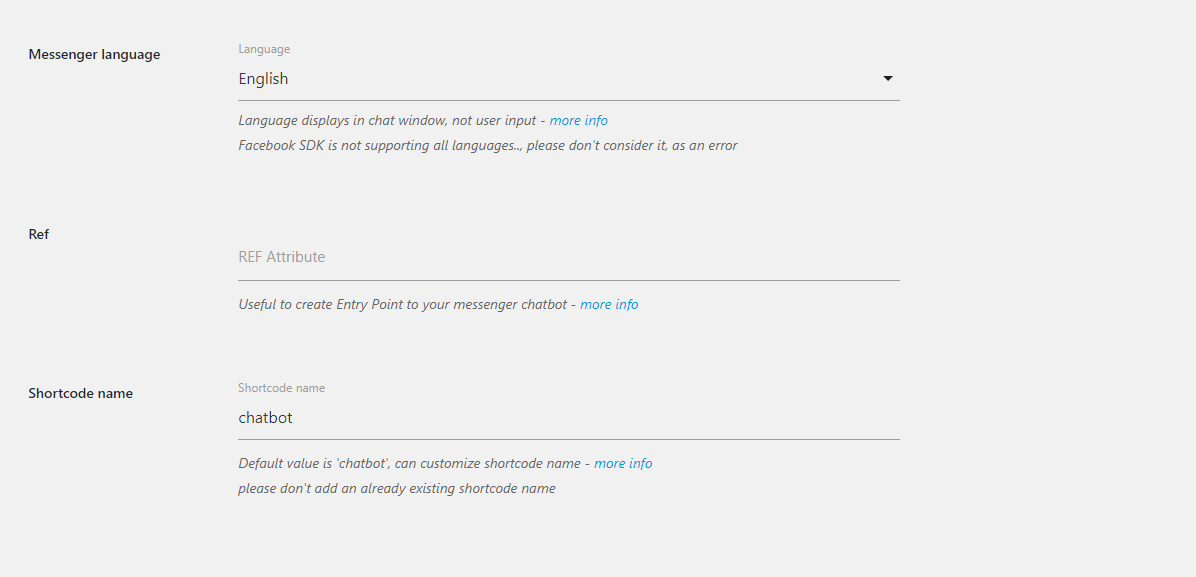Click the "Default value is 'chatbot'" hint text
The height and width of the screenshot is (577, 1196).
coord(409,464)
